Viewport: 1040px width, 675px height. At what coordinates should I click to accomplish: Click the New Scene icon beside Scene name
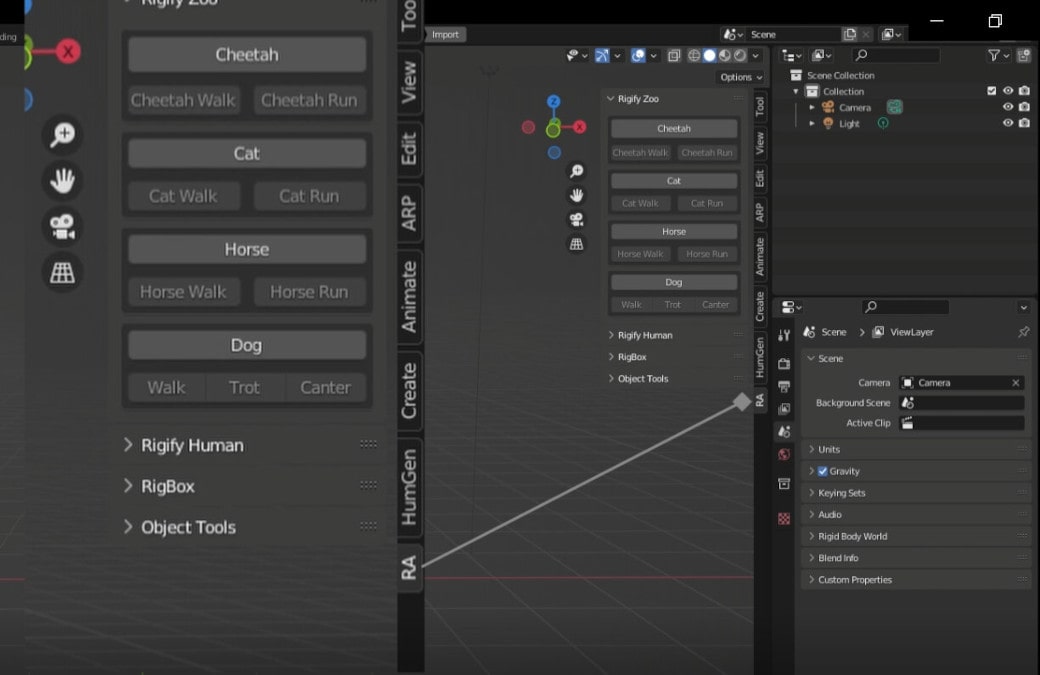849,34
